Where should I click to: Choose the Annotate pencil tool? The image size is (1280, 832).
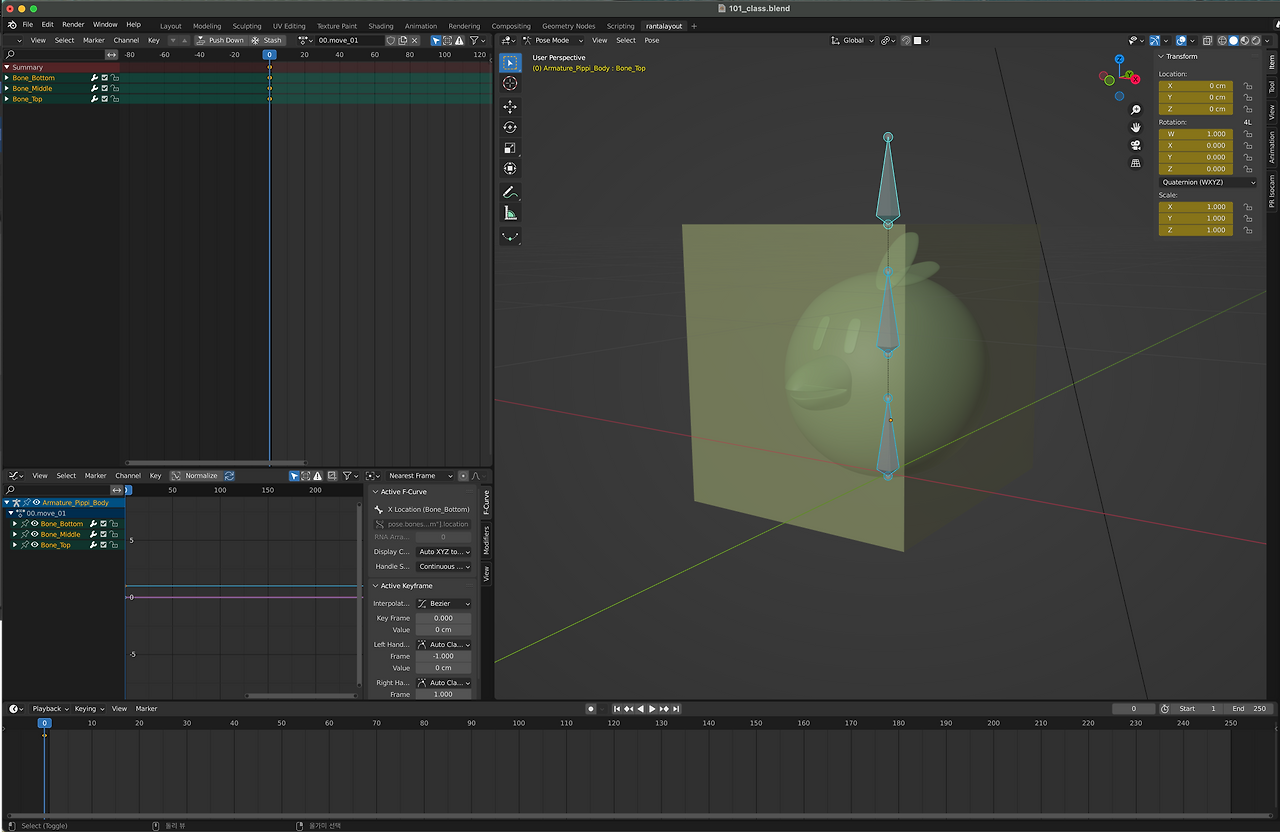coord(510,191)
